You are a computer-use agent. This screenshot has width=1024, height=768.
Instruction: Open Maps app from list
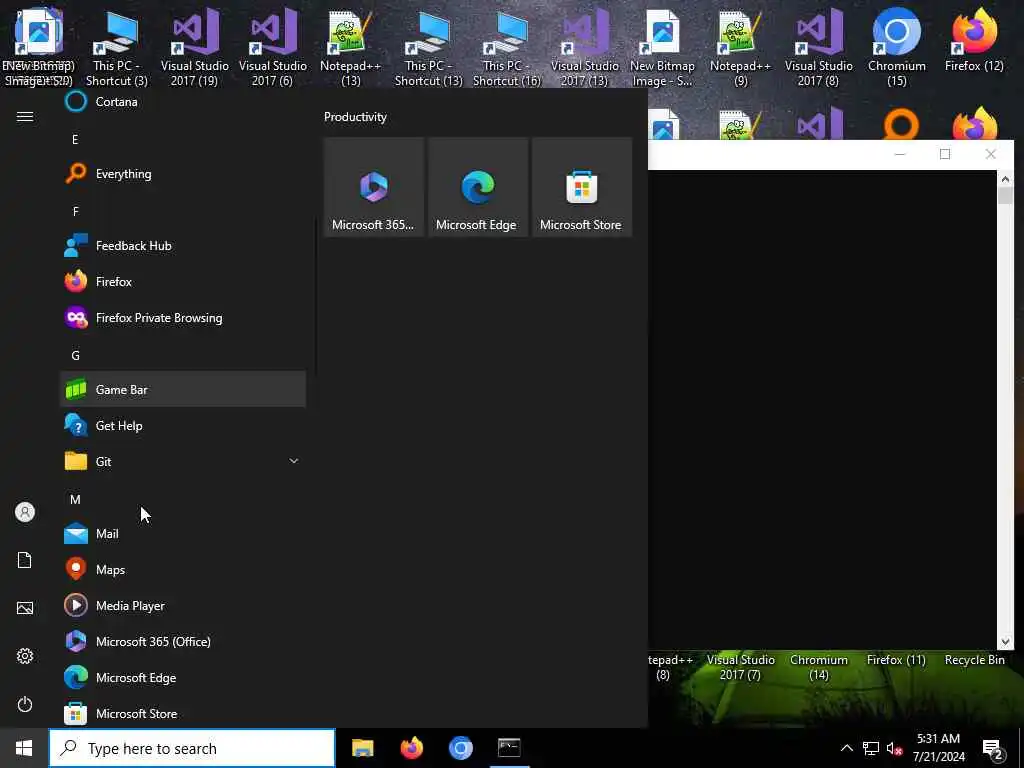[183, 569]
